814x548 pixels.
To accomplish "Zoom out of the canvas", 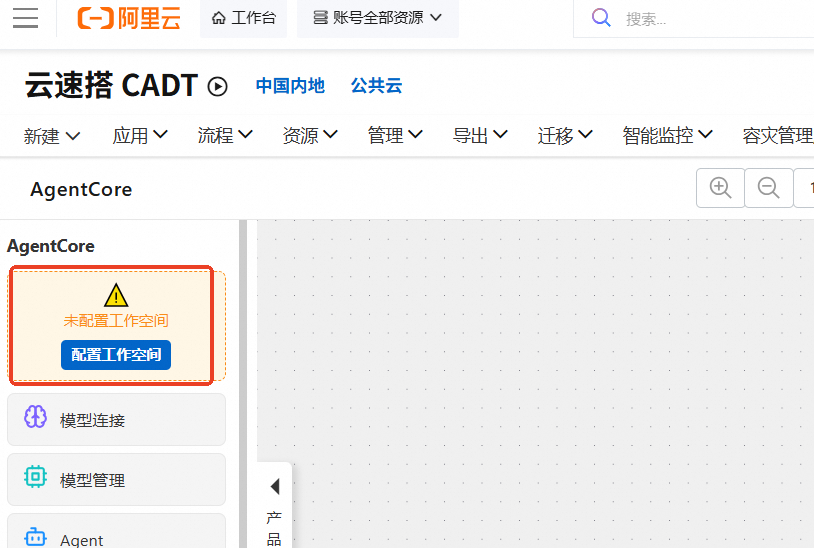I will click(x=768, y=188).
